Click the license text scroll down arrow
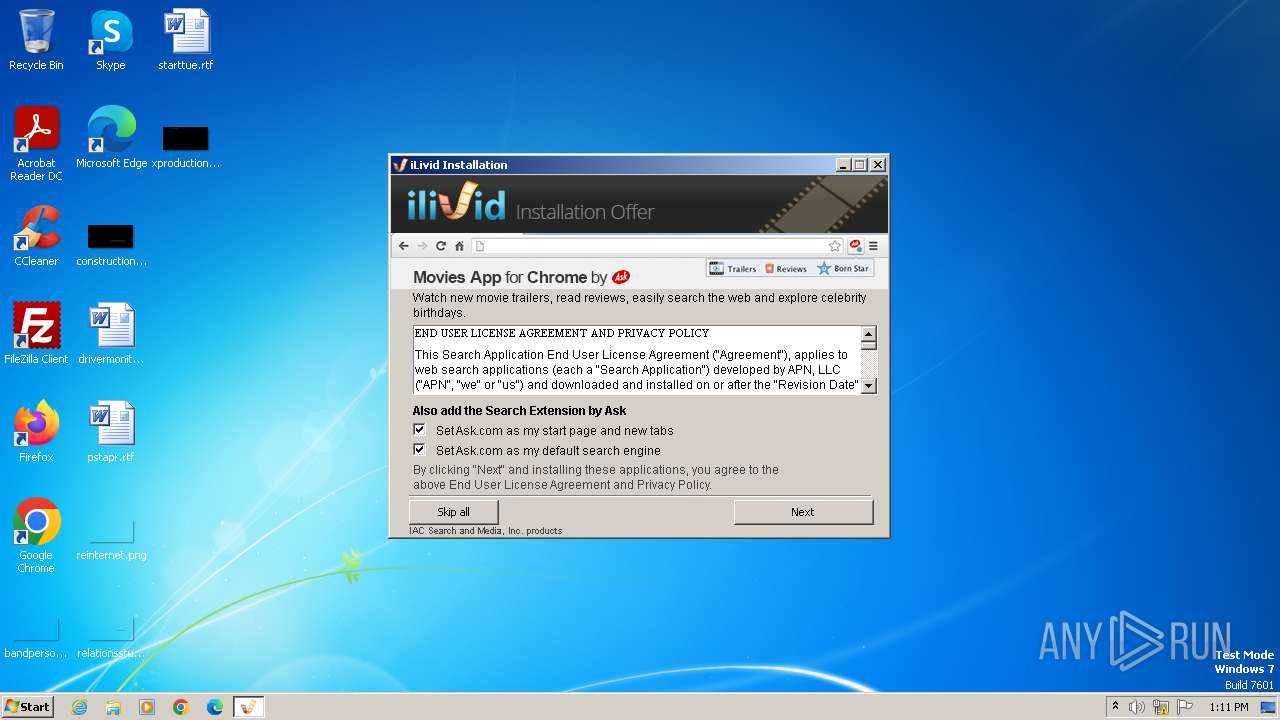 [x=868, y=386]
